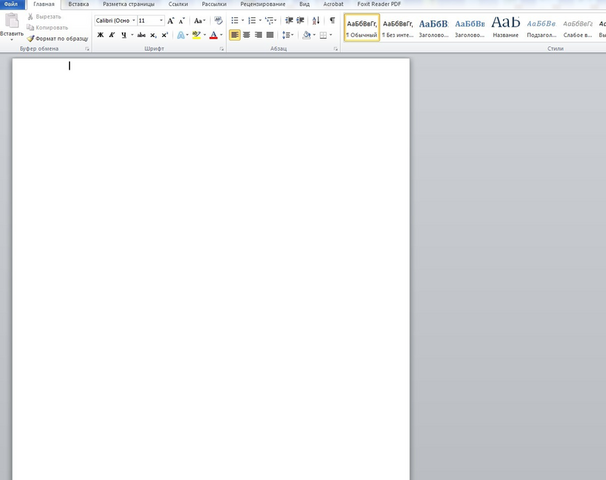Click the Numbering list icon

tap(252, 20)
